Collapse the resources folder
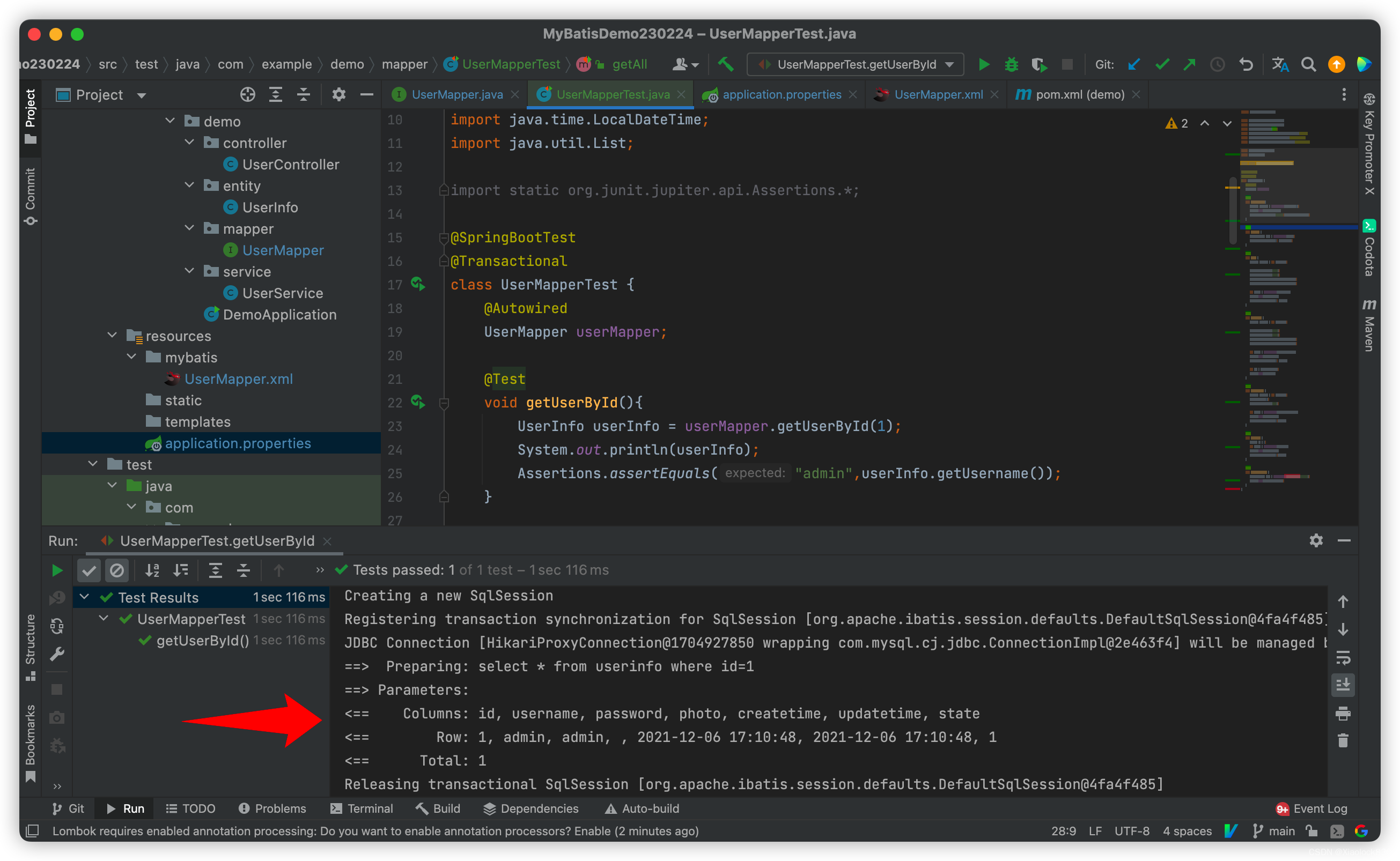1400x861 pixels. click(112, 336)
